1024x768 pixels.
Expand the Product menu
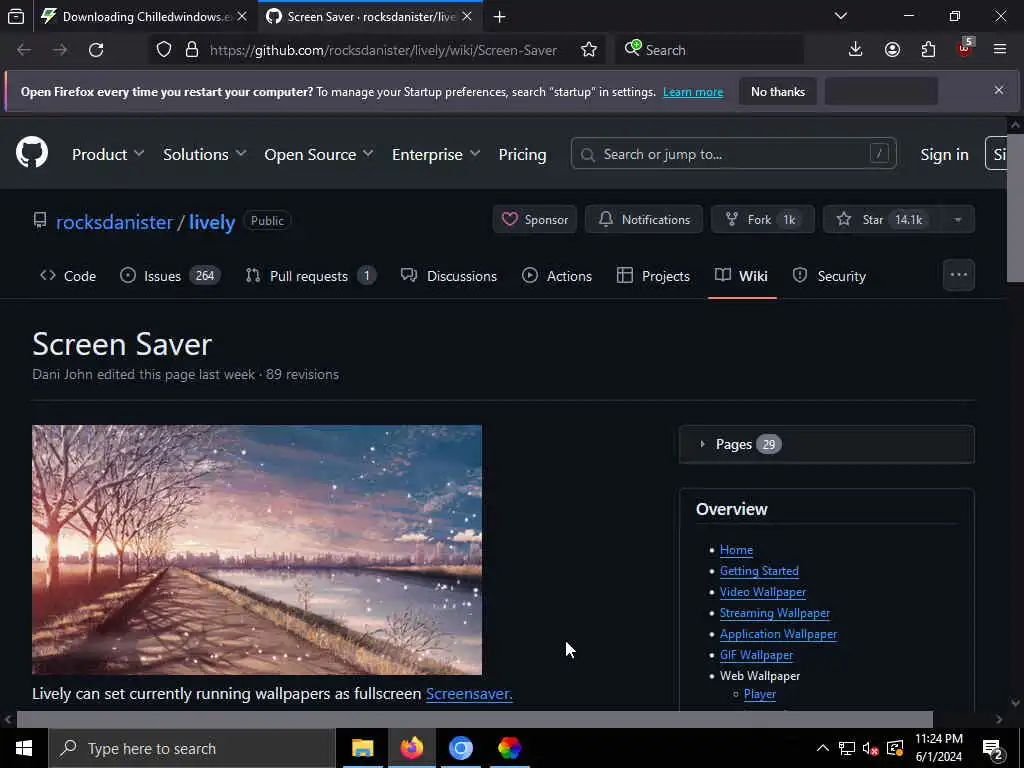108,154
